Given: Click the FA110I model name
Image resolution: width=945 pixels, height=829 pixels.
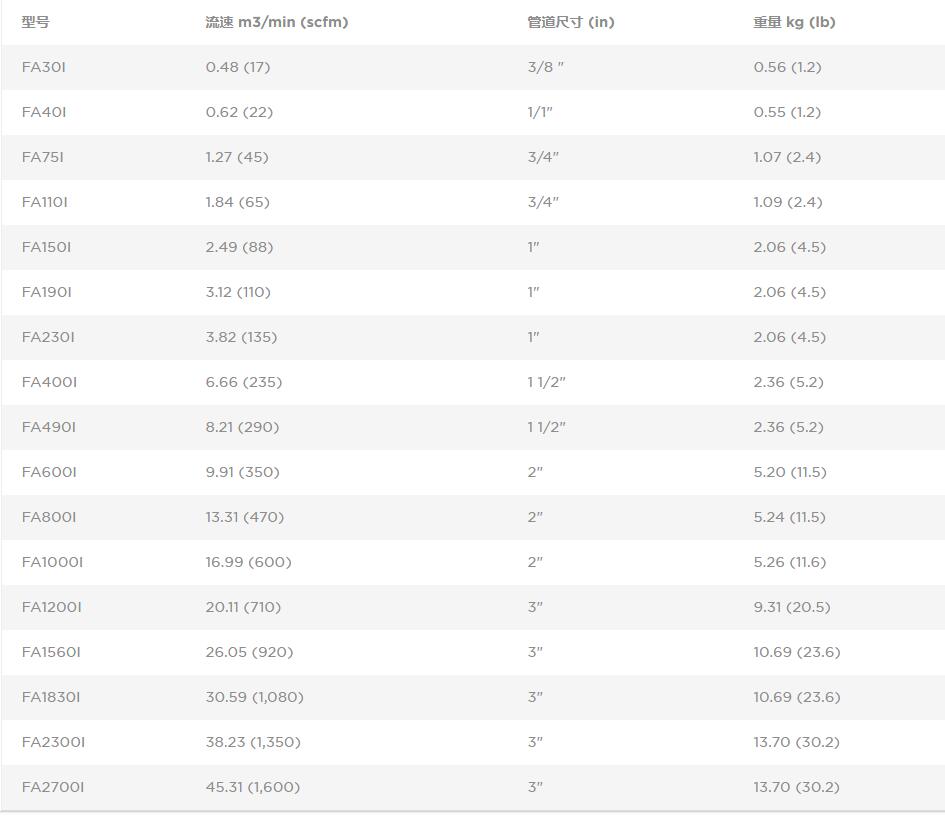Looking at the screenshot, I should (45, 202).
